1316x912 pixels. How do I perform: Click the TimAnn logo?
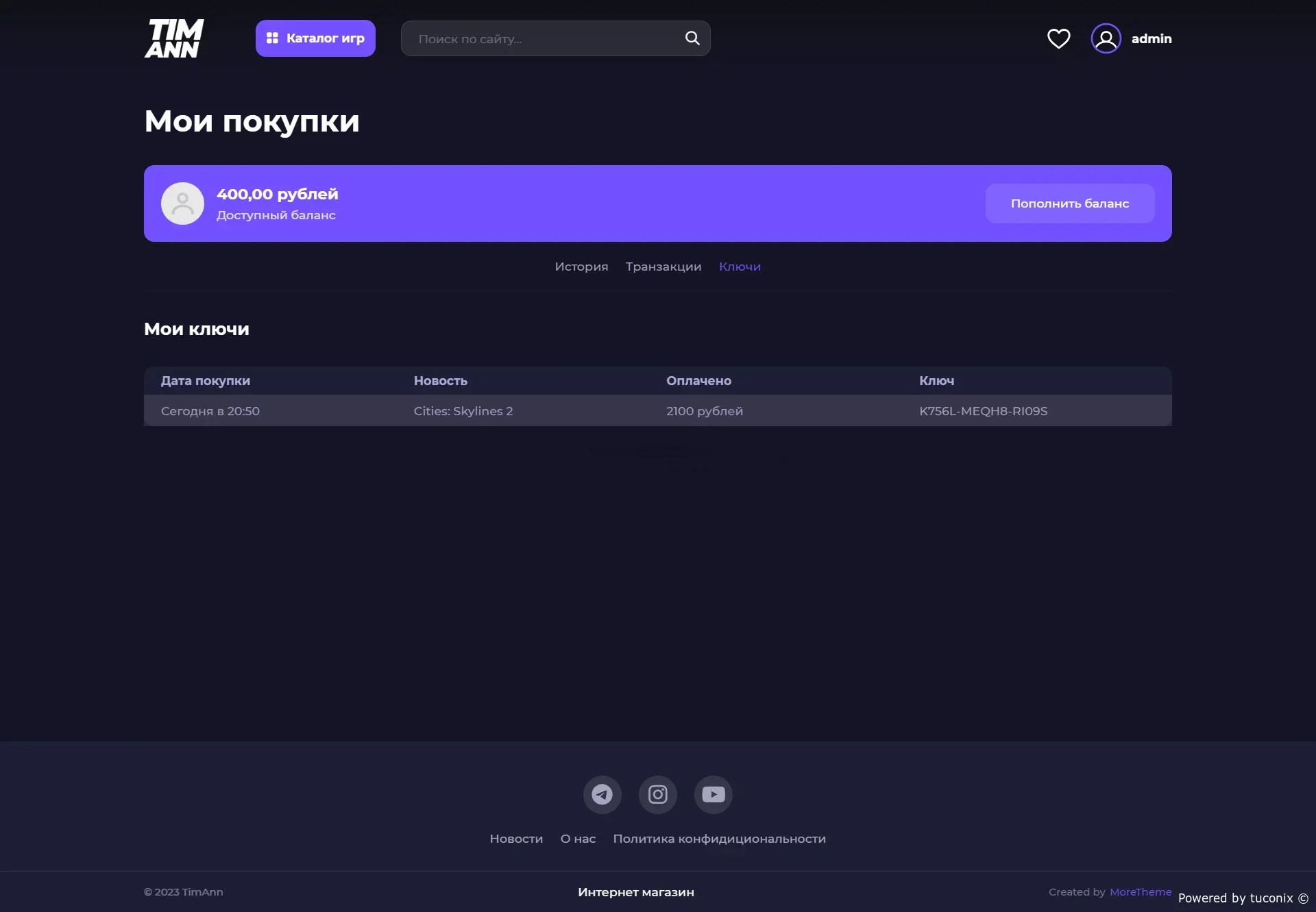click(x=174, y=38)
